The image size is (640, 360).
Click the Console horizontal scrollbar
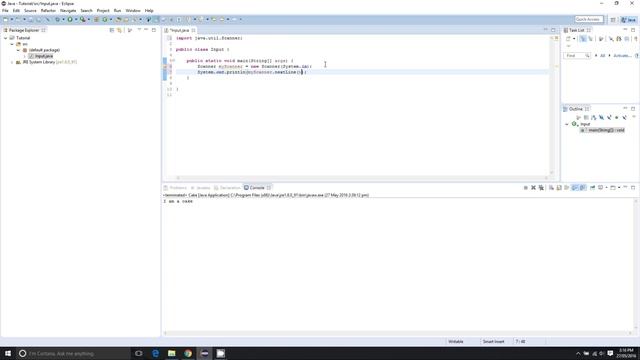pos(398,333)
